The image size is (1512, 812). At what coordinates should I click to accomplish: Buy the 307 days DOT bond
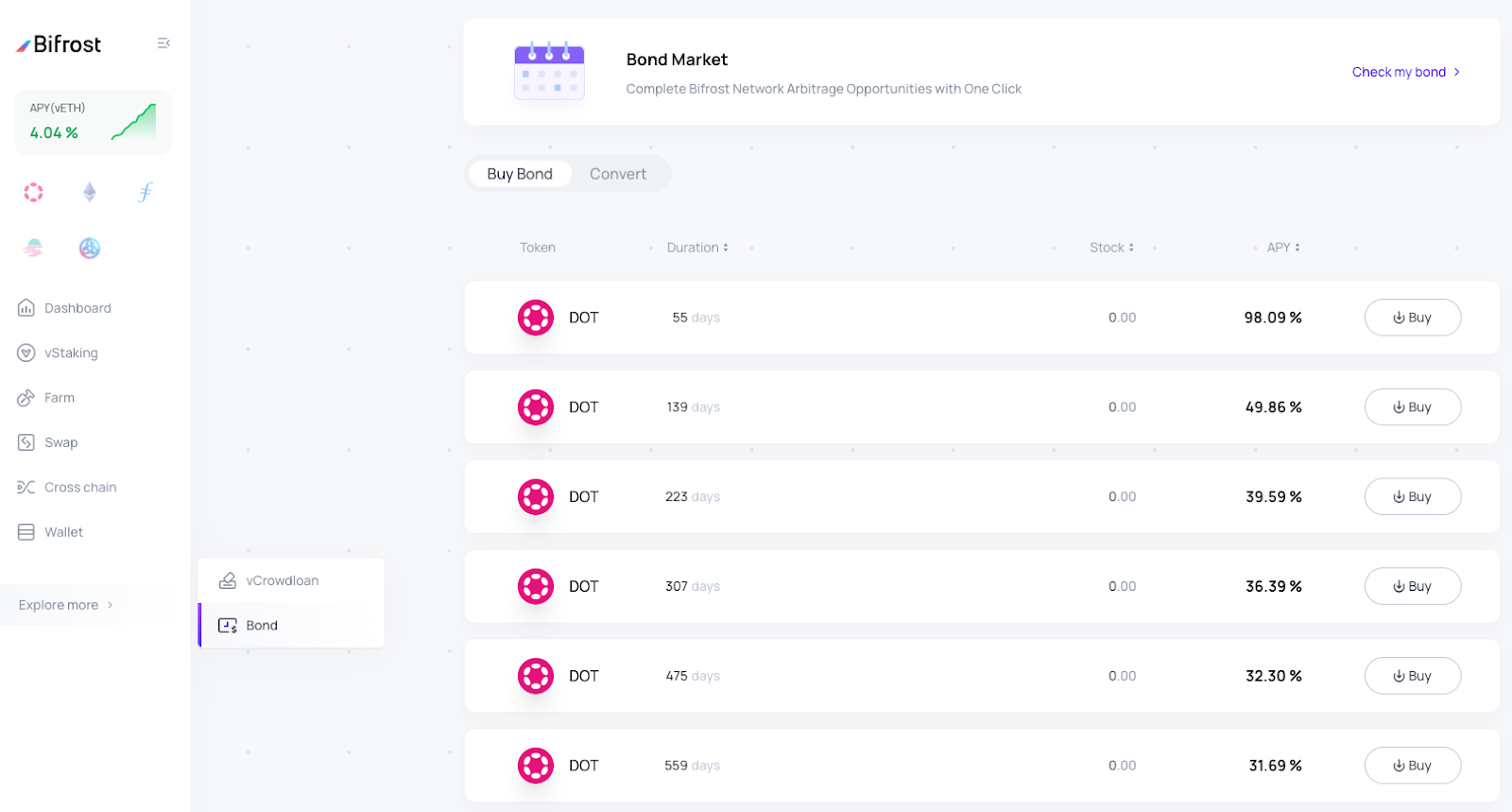(1413, 586)
